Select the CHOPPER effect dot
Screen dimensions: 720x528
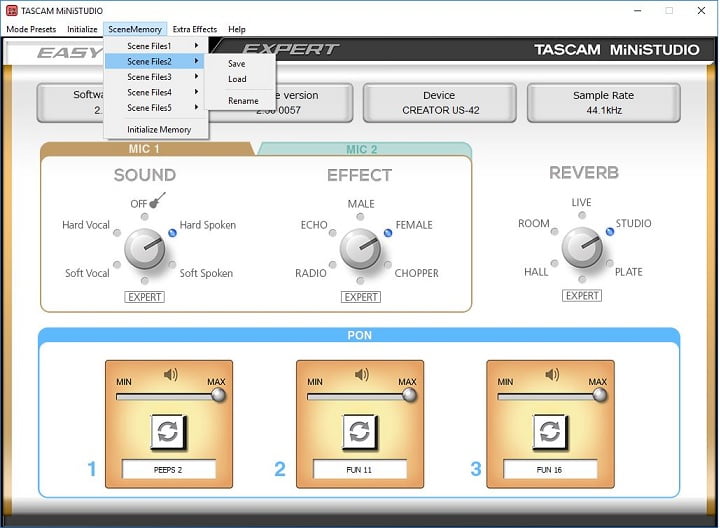(x=388, y=264)
